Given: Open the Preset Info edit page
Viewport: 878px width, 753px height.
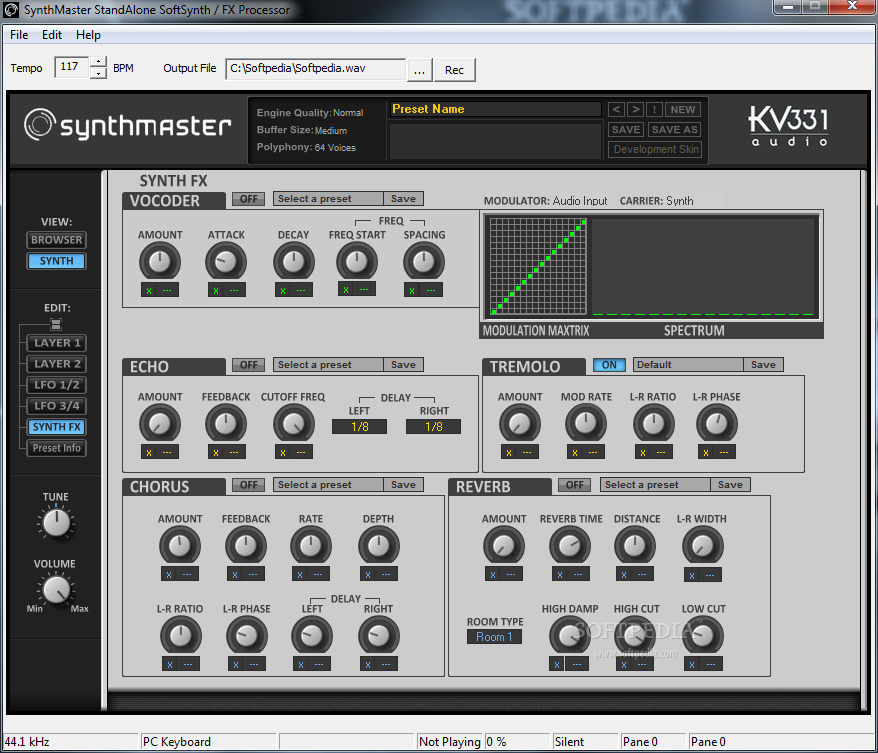Looking at the screenshot, I should click(x=57, y=448).
